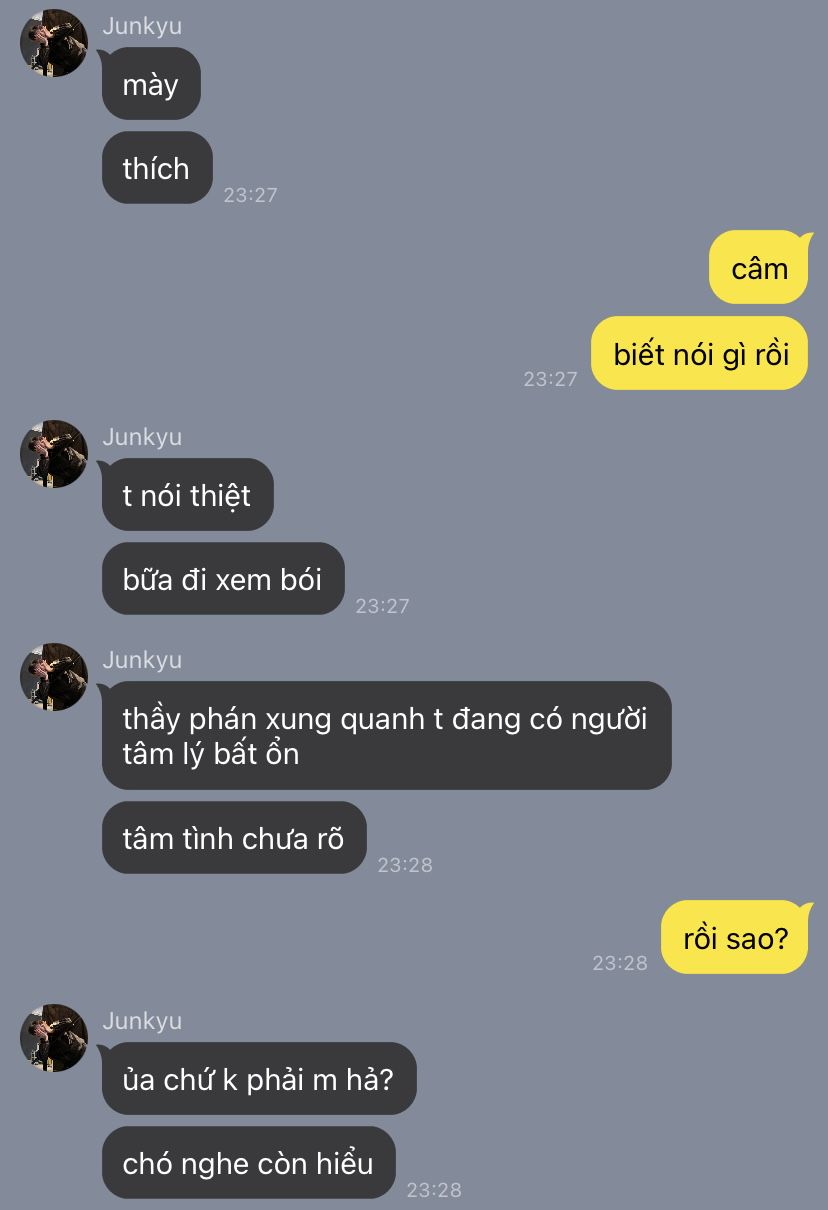This screenshot has width=828, height=1210.
Task: Tap the yellow "câm" message bubble
Action: (759, 267)
